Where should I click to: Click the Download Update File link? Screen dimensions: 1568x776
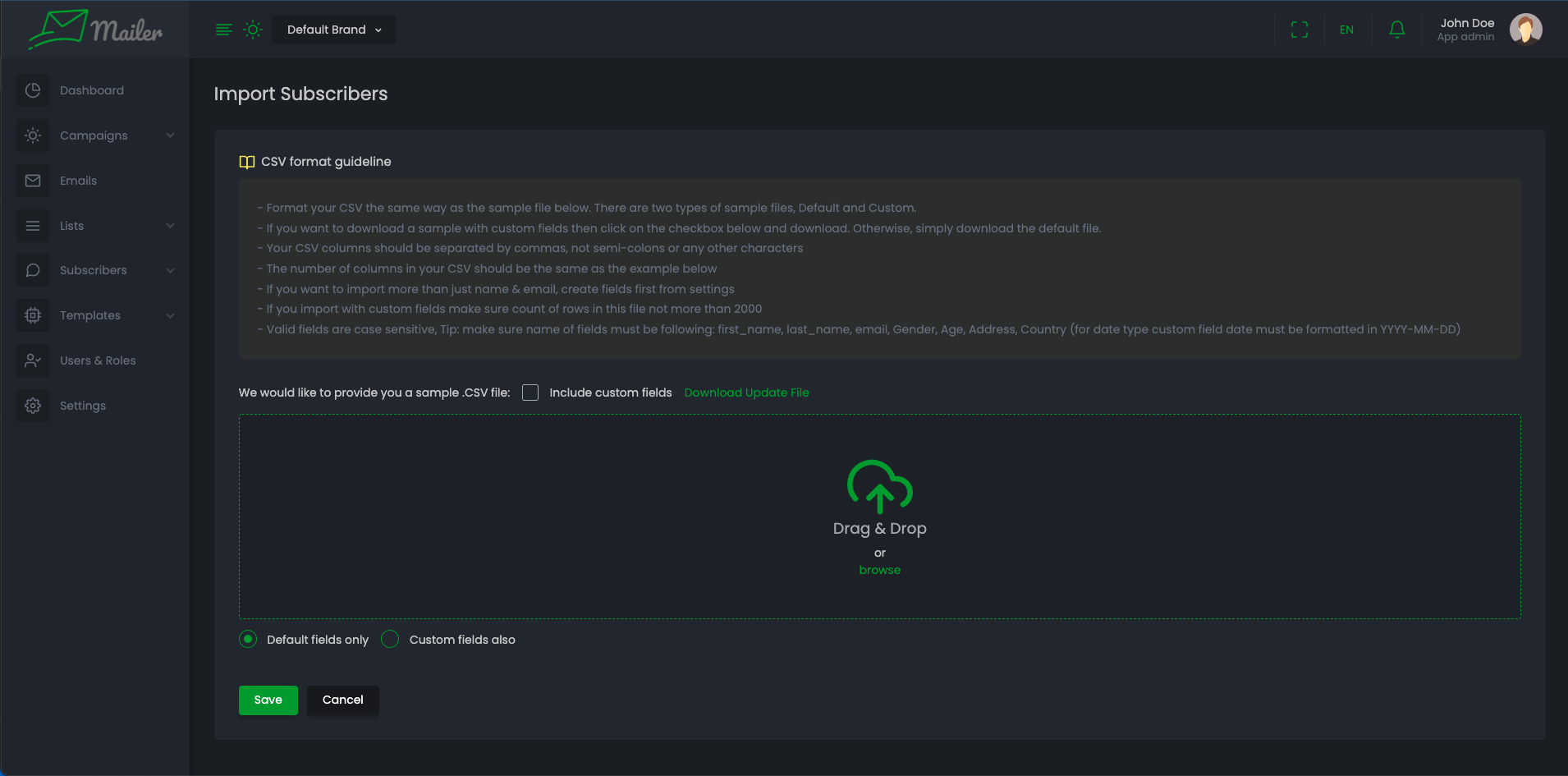pos(746,393)
